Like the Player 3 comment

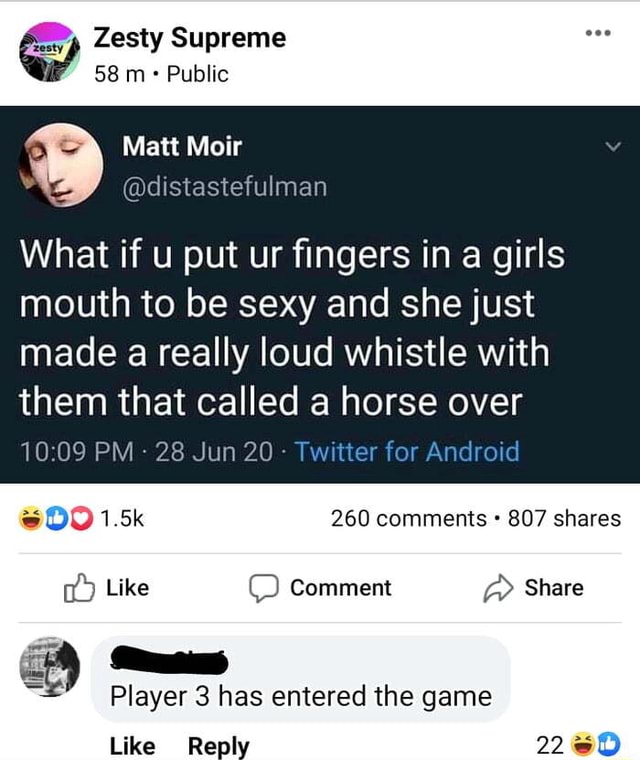coord(131,746)
